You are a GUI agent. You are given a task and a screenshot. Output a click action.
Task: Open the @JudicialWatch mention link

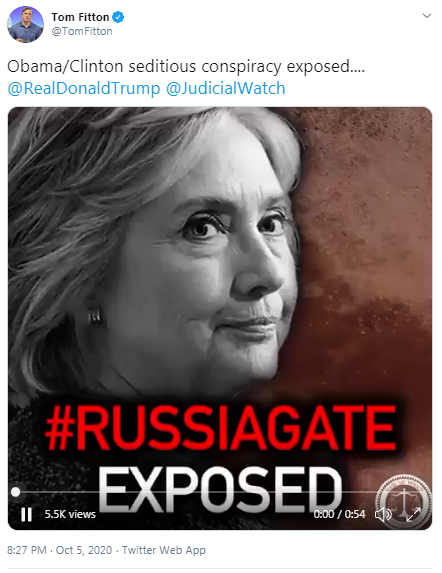point(225,88)
